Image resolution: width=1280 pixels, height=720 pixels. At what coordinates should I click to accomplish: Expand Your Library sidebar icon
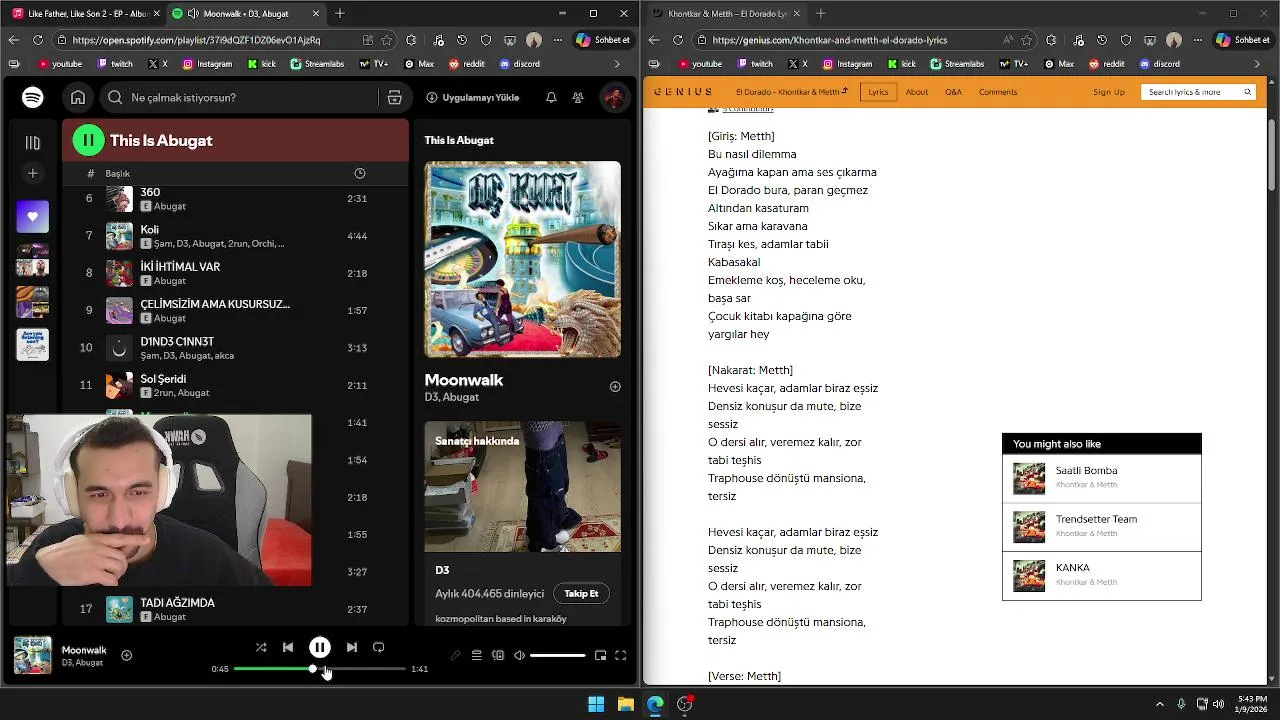point(33,143)
